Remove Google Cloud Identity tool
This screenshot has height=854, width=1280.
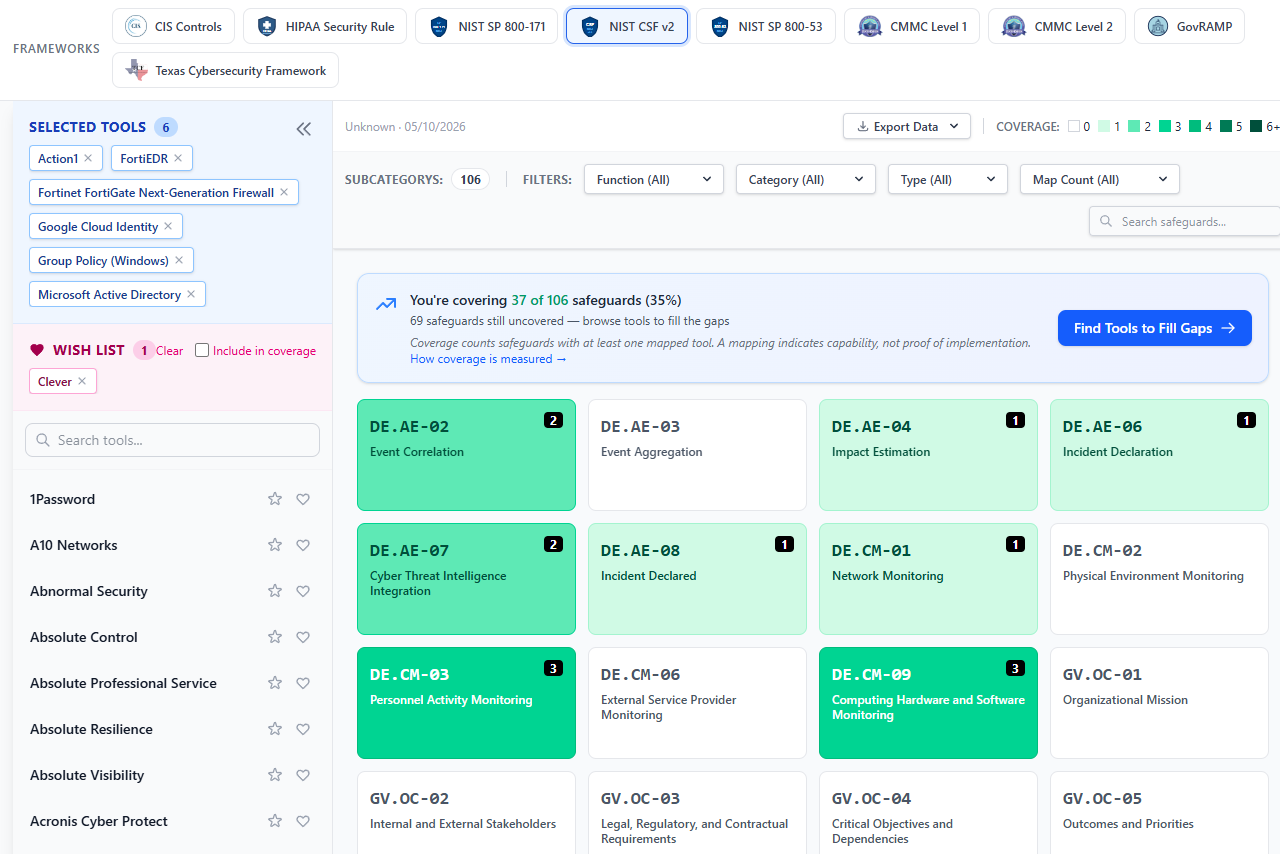[168, 226]
